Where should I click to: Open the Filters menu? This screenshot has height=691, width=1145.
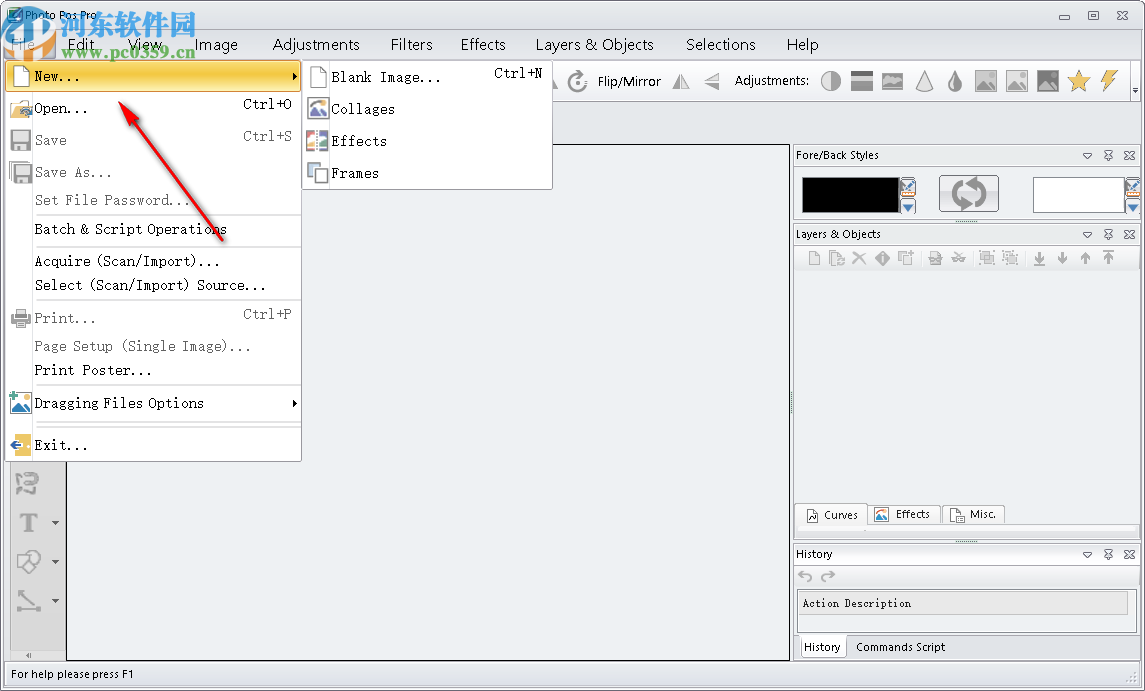[x=411, y=44]
